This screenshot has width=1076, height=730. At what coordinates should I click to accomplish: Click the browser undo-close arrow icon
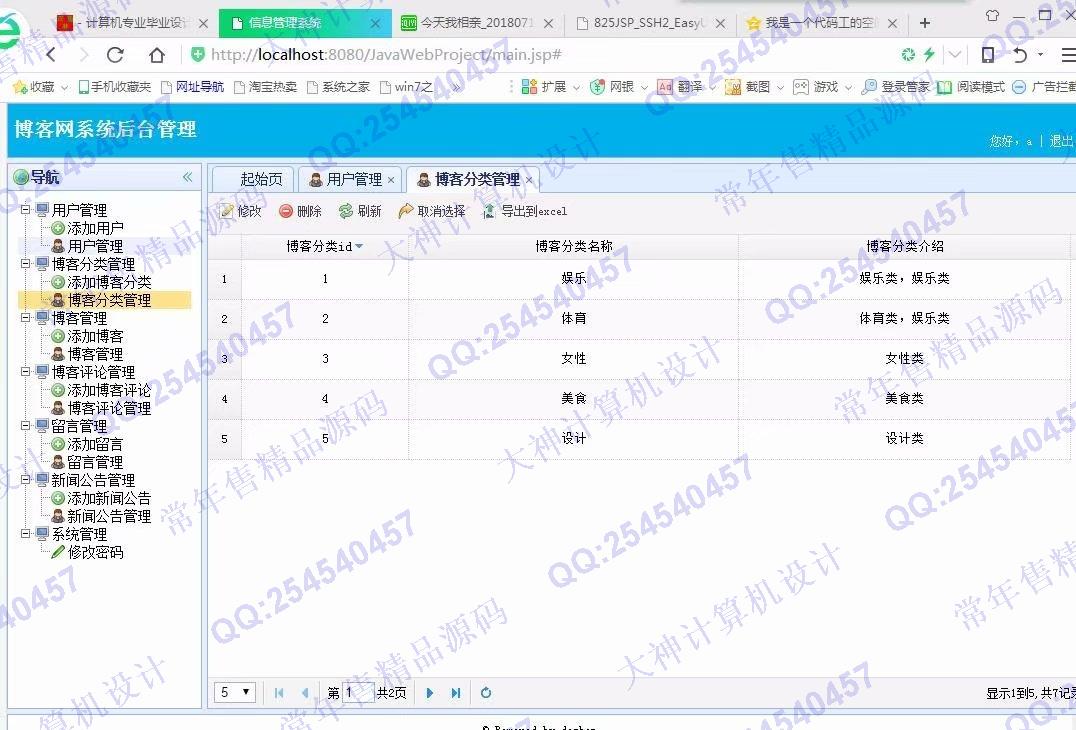[x=1020, y=55]
